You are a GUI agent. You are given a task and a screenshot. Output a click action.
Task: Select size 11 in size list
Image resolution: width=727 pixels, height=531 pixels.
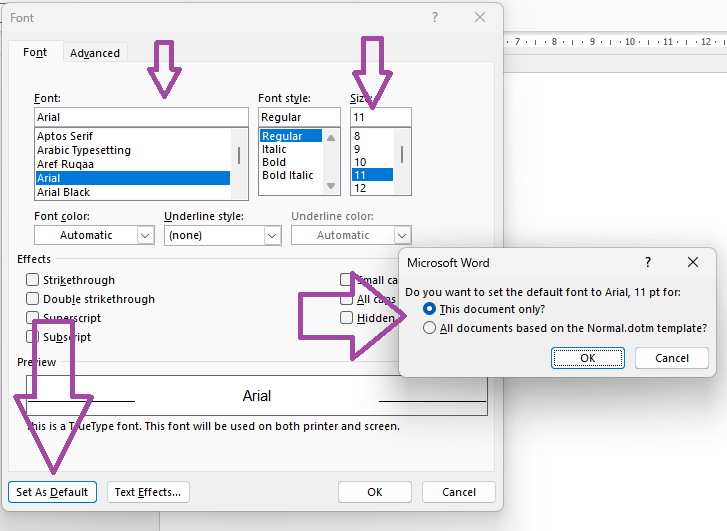pyautogui.click(x=372, y=175)
